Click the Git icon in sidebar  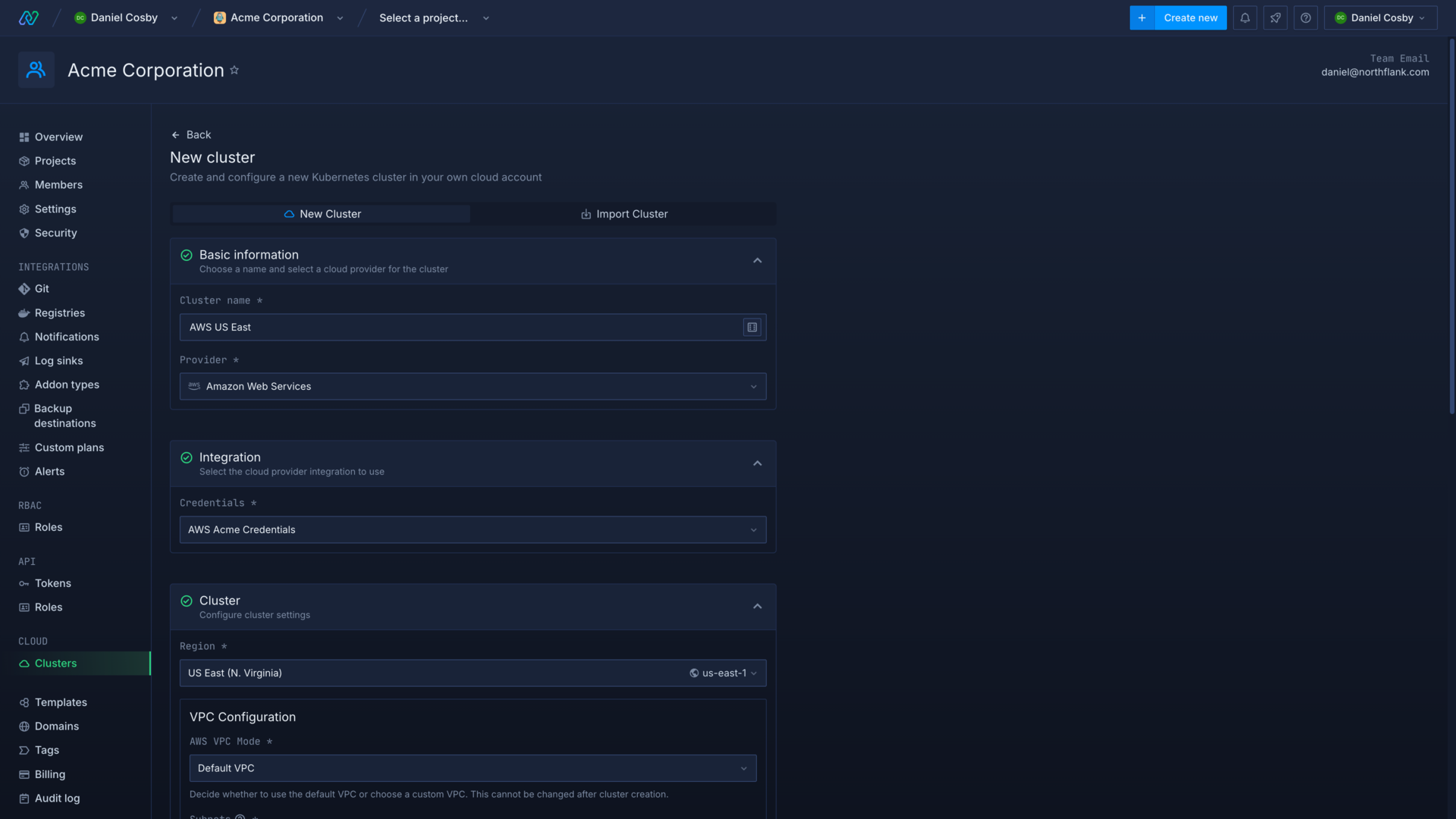pos(24,289)
